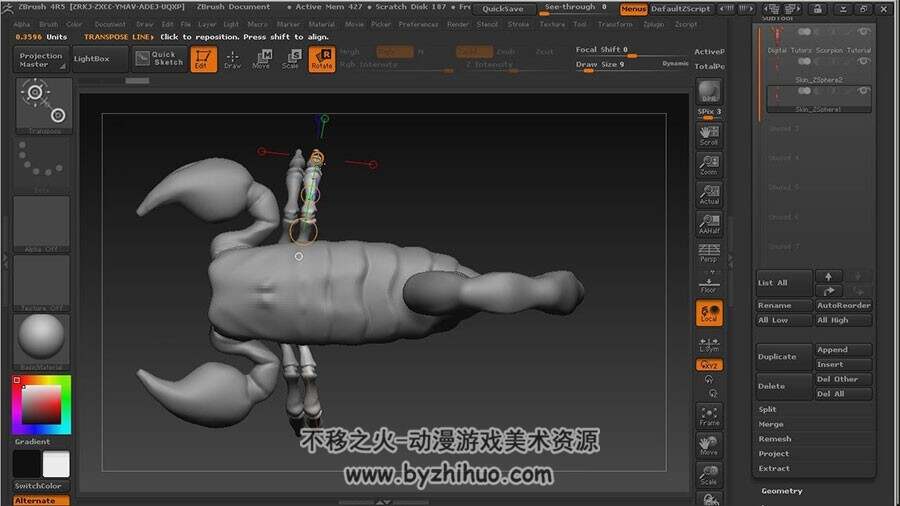Switch to the Move transpose tool
The height and width of the screenshot is (506, 900).
(262, 59)
